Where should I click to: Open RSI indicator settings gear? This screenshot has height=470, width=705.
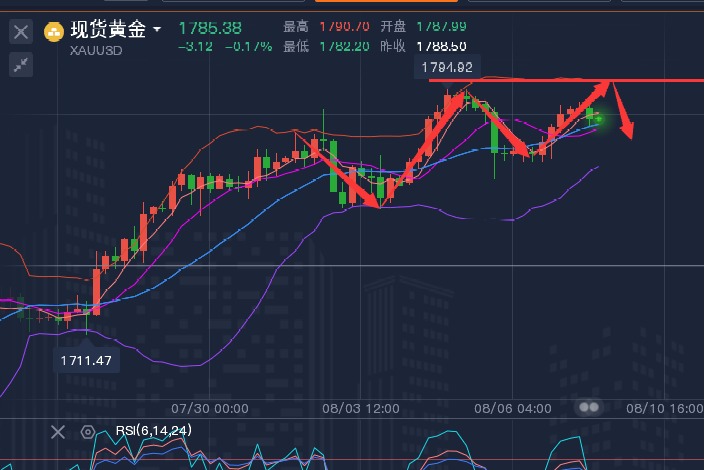coord(88,432)
